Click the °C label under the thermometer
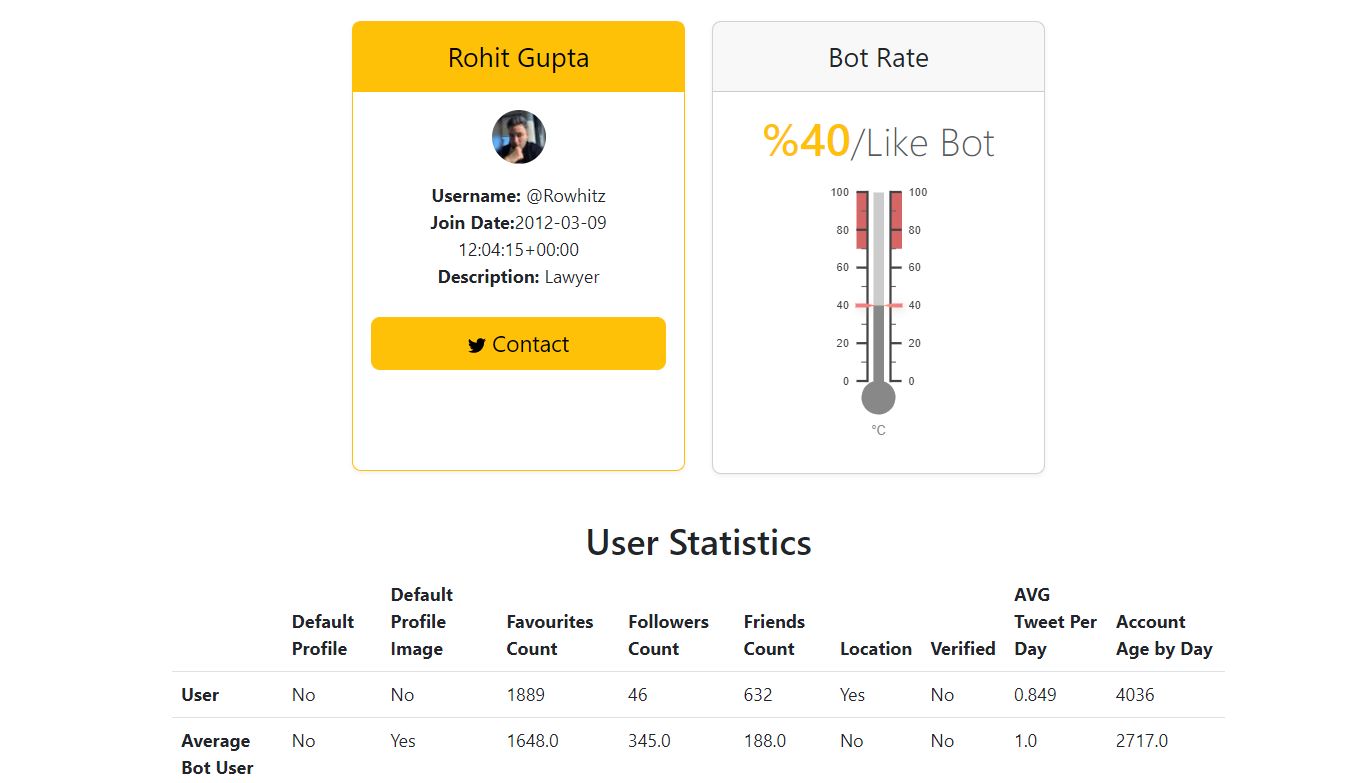Viewport: 1345px width, 783px height. pyautogui.click(x=878, y=428)
